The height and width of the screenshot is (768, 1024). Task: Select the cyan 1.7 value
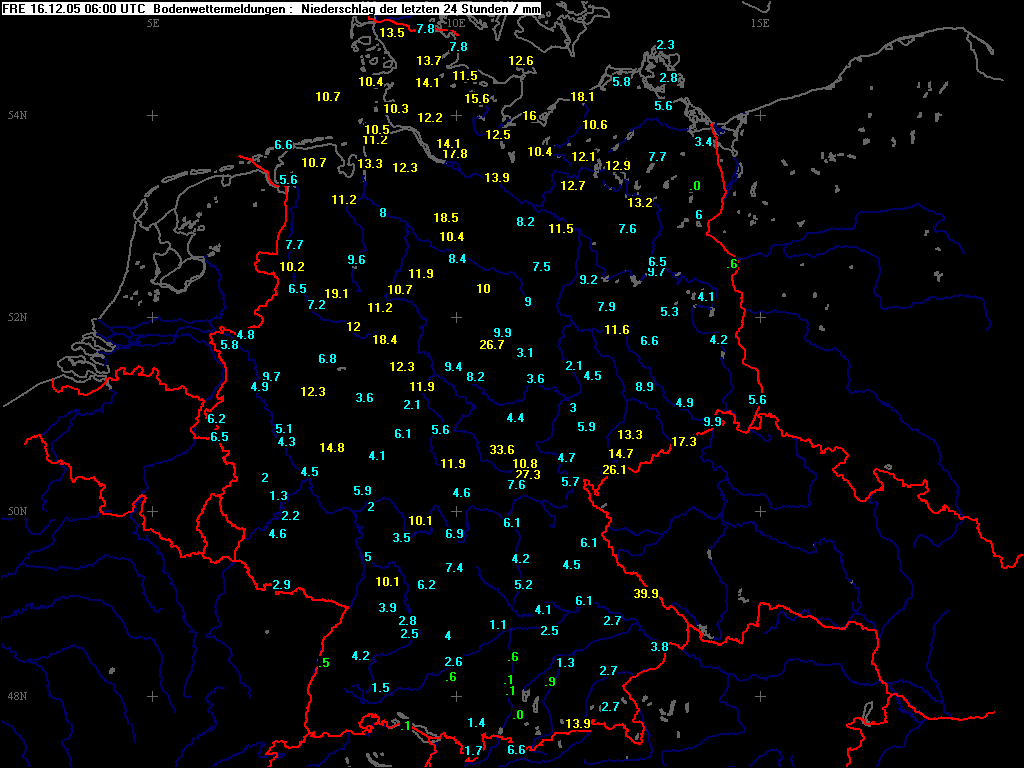473,750
